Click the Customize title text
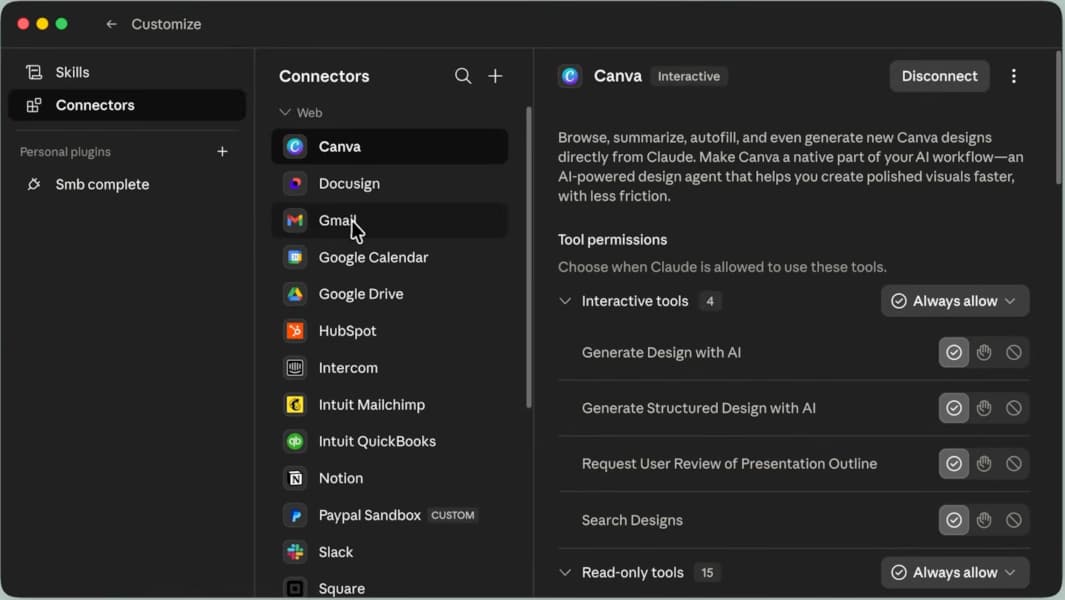 [166, 24]
